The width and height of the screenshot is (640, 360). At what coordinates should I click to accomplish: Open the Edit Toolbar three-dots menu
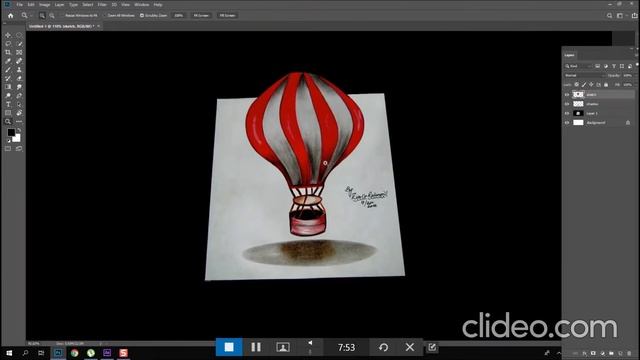19,122
